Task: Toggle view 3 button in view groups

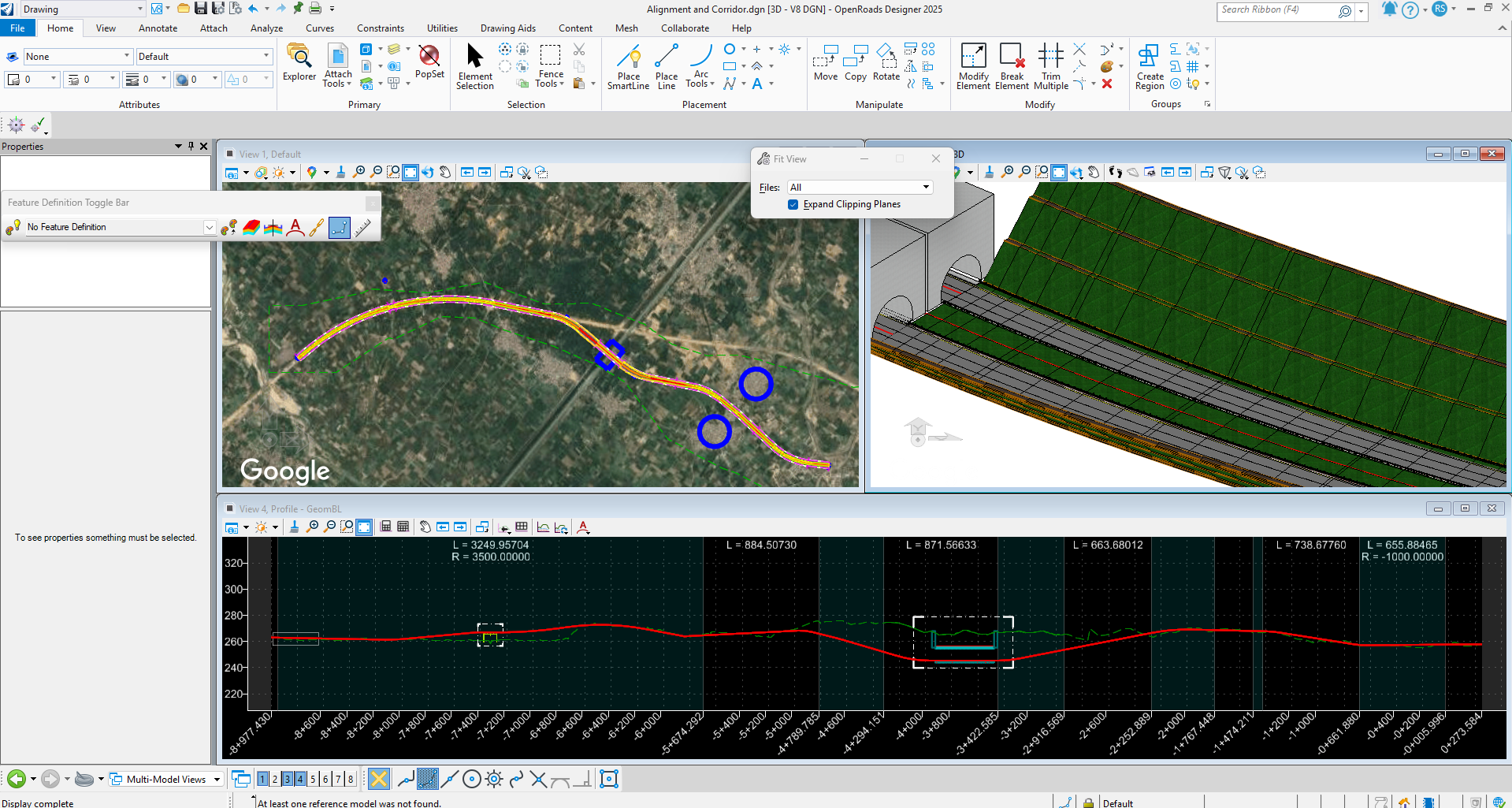Action: [288, 780]
